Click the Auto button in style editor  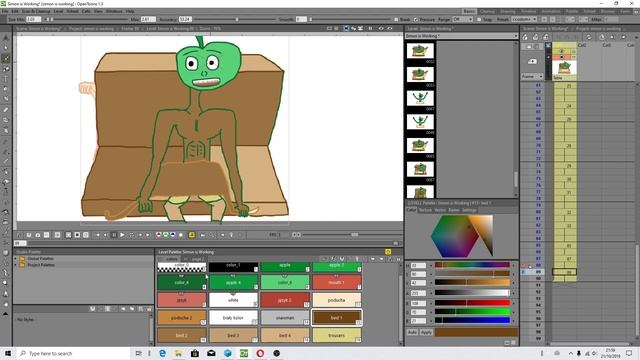point(412,332)
